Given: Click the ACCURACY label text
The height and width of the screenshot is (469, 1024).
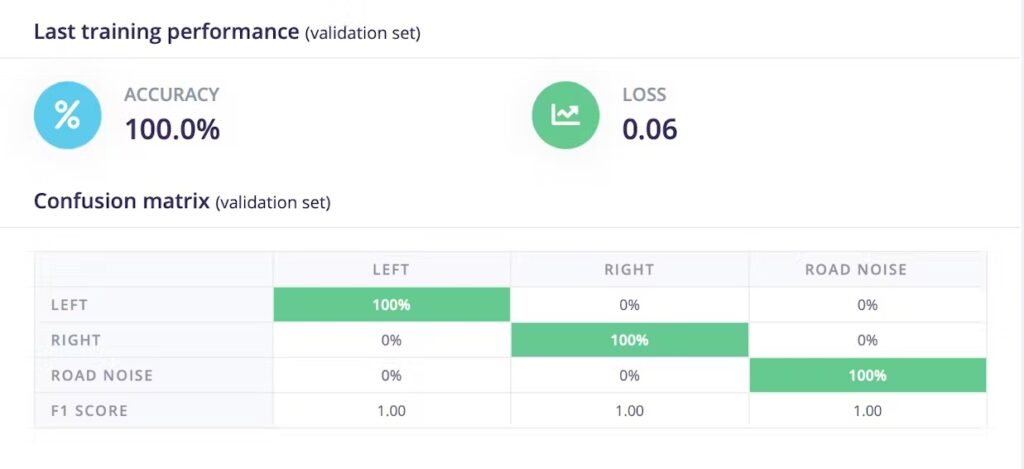Looking at the screenshot, I should [x=171, y=95].
